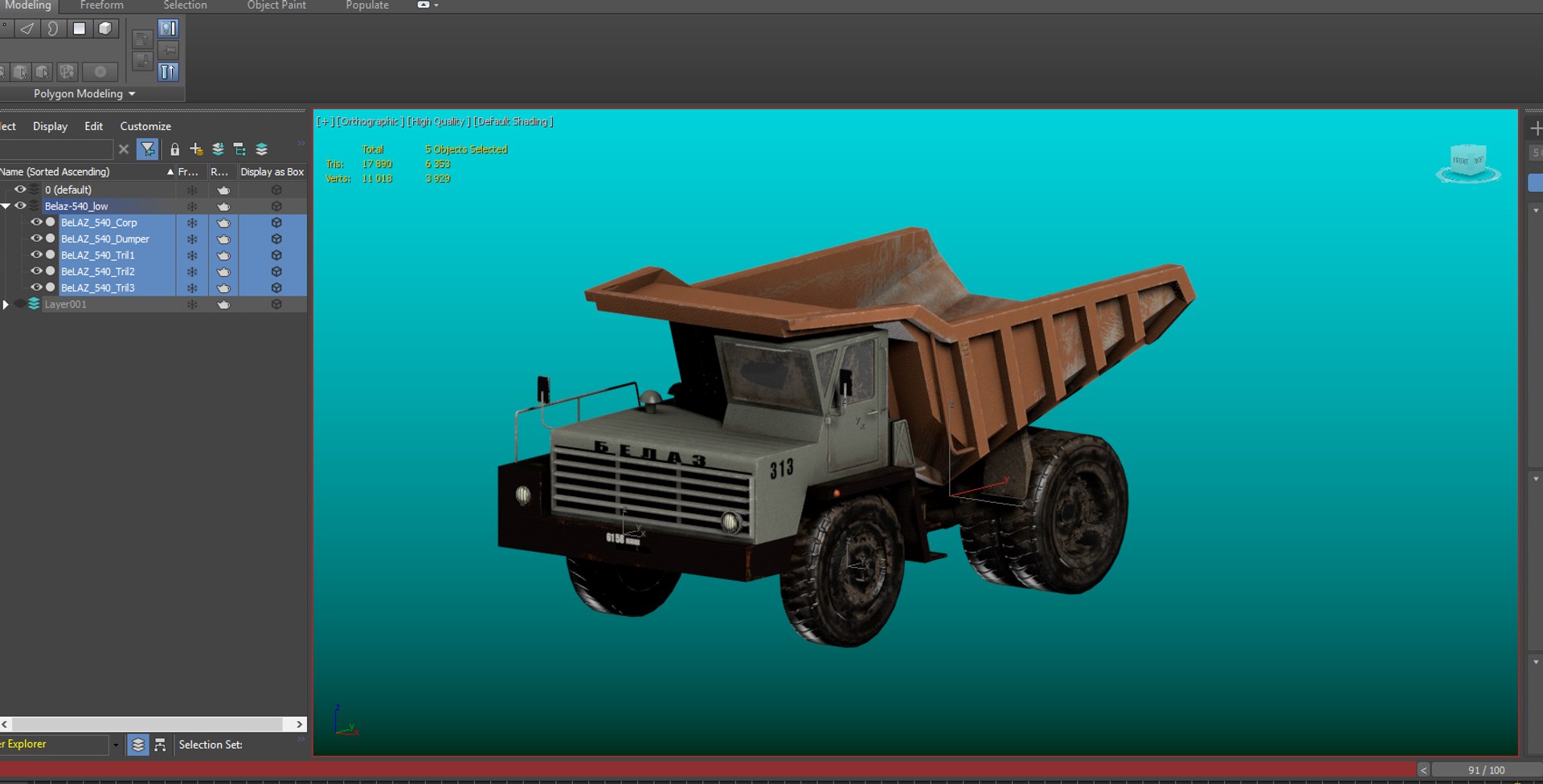Collapse the Belaz-540_low layer tree
The width and height of the screenshot is (1543, 784).
pos(6,206)
